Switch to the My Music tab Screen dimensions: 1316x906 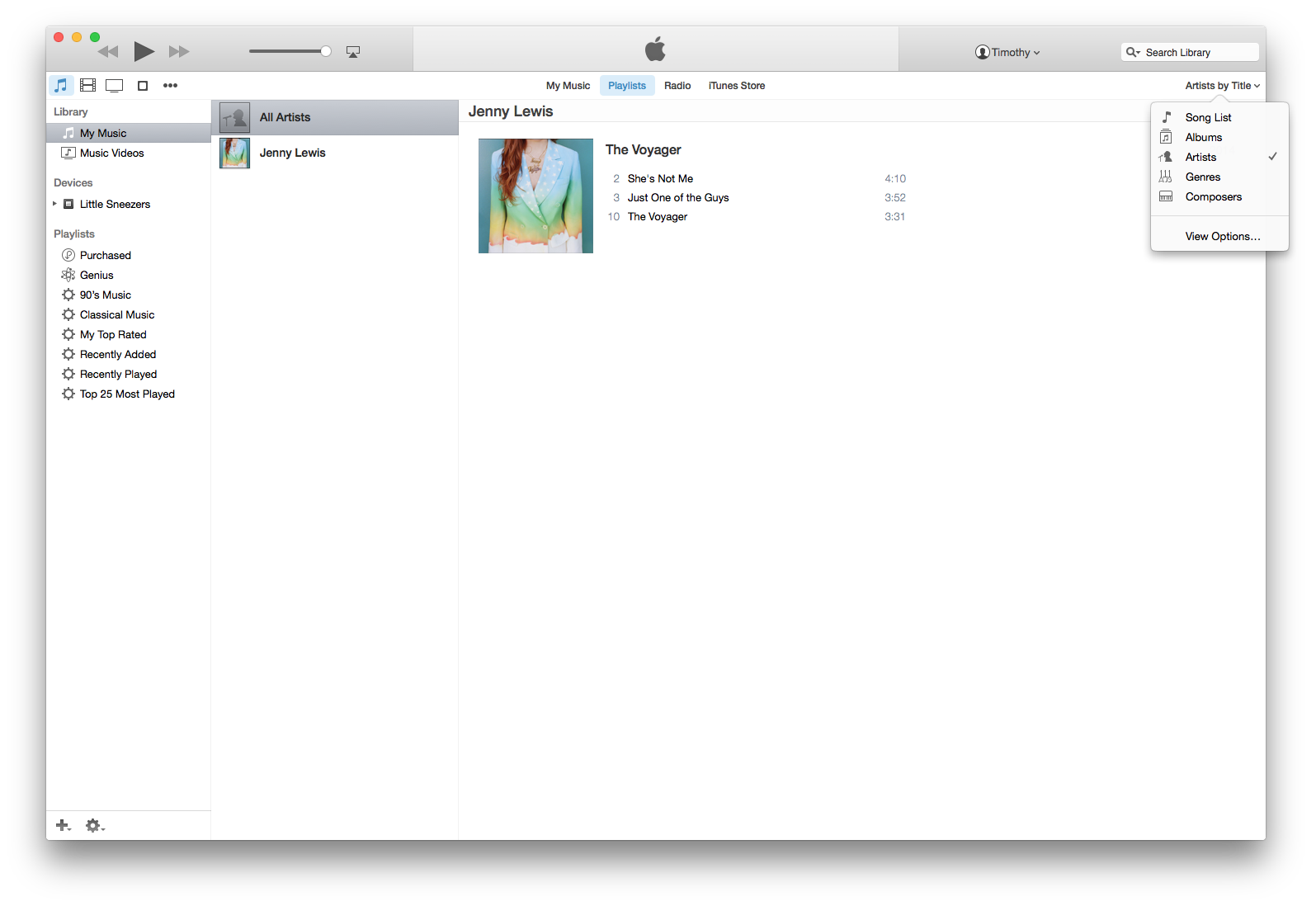pos(568,86)
